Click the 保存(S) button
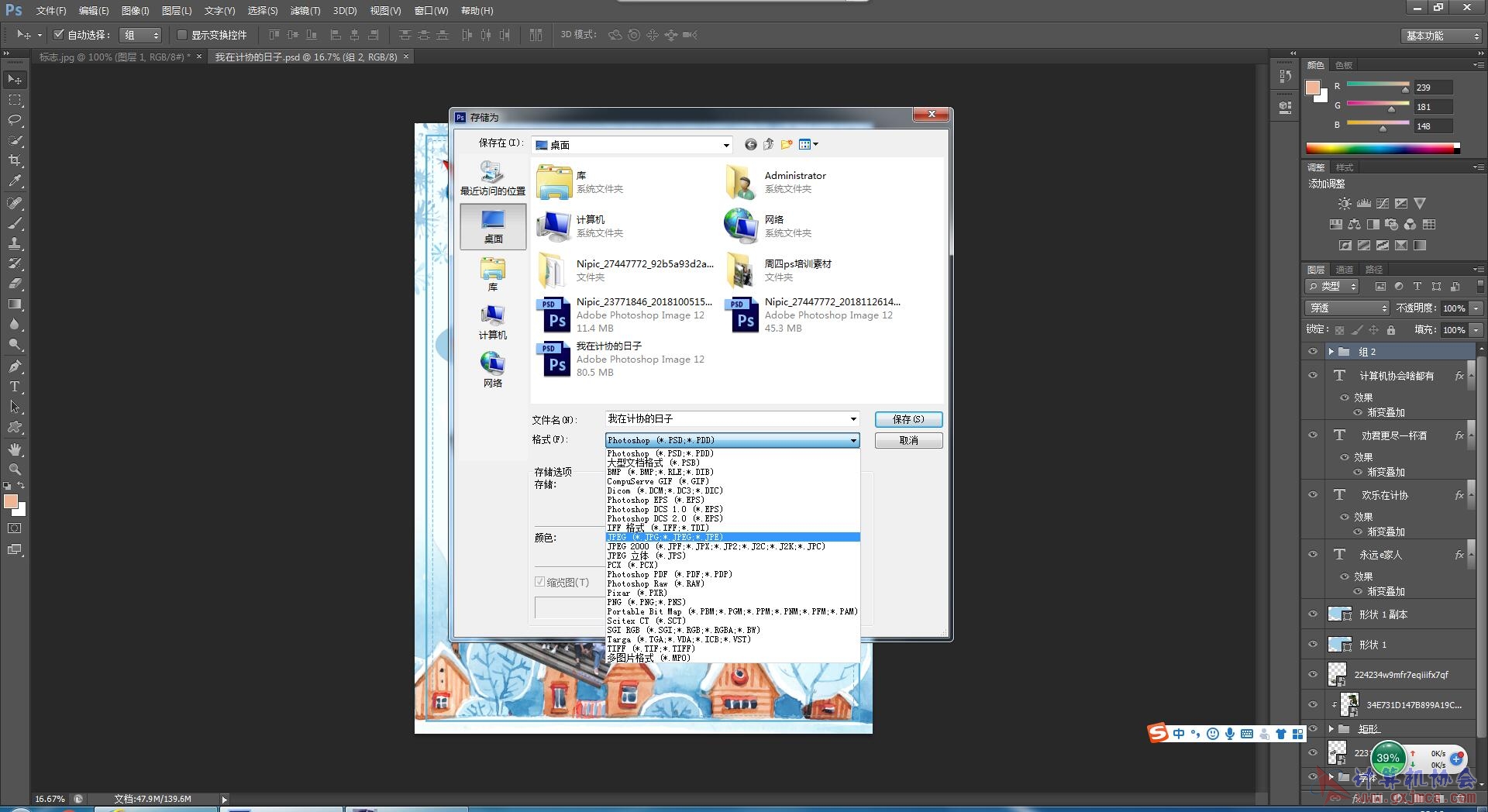 coord(908,419)
